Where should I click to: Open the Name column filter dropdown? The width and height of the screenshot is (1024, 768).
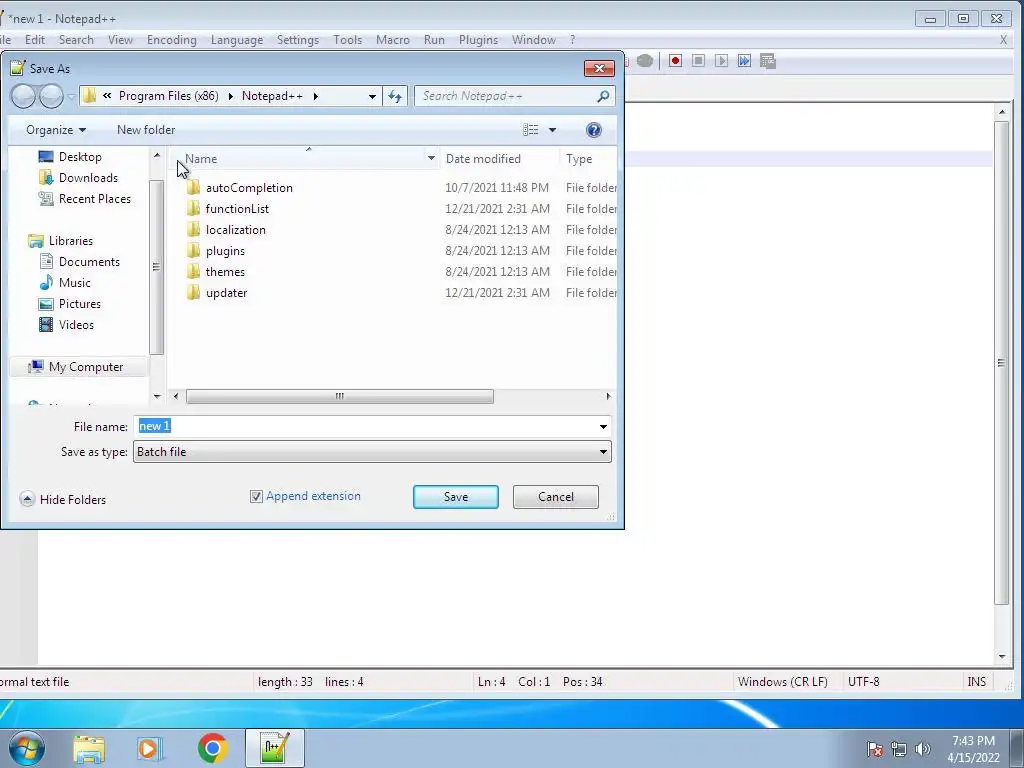click(431, 159)
